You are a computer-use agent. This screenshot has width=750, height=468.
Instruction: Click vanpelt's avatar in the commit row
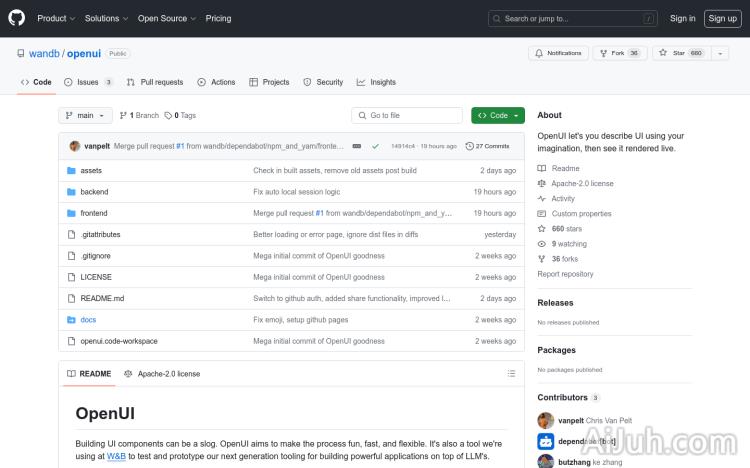tap(75, 146)
